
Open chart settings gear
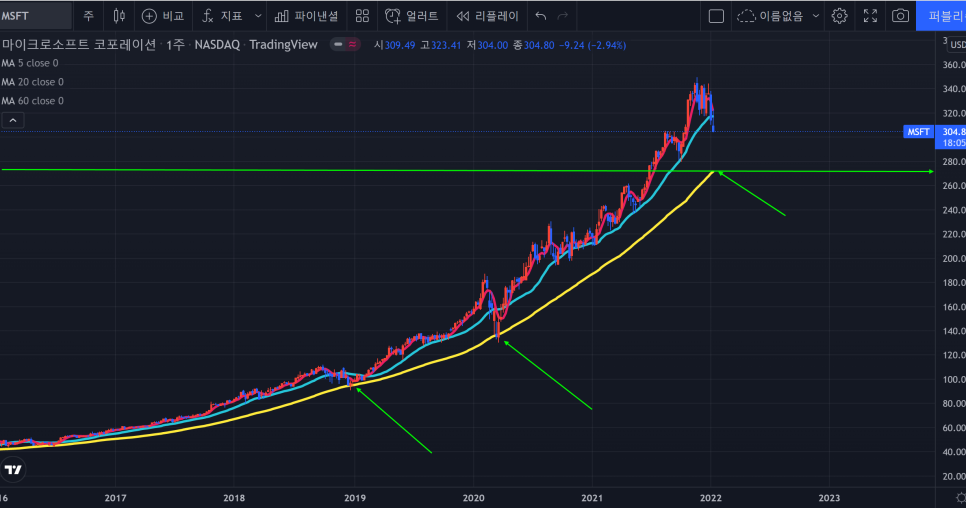(x=839, y=16)
